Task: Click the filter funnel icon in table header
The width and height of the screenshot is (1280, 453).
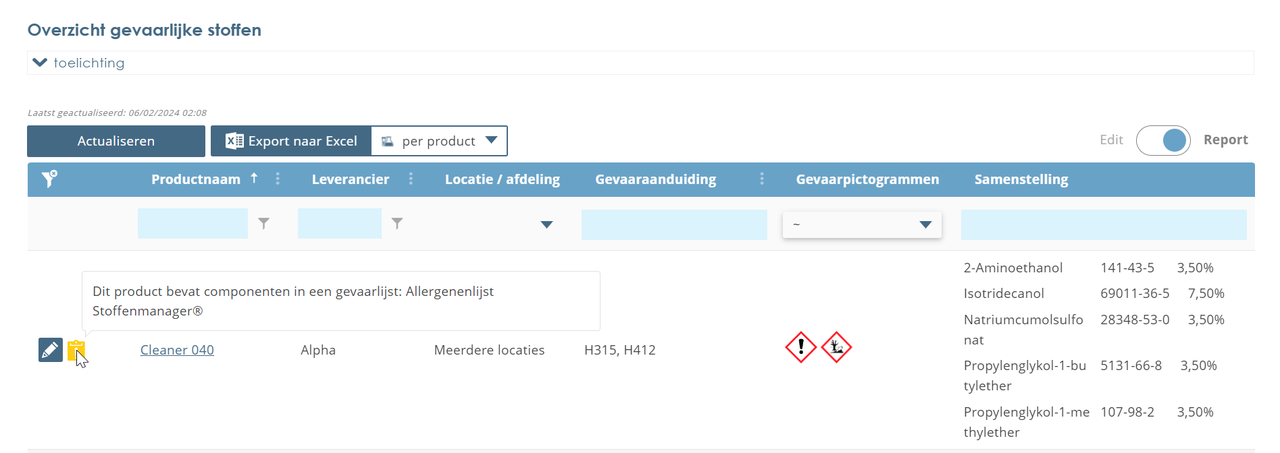Action: [48, 179]
